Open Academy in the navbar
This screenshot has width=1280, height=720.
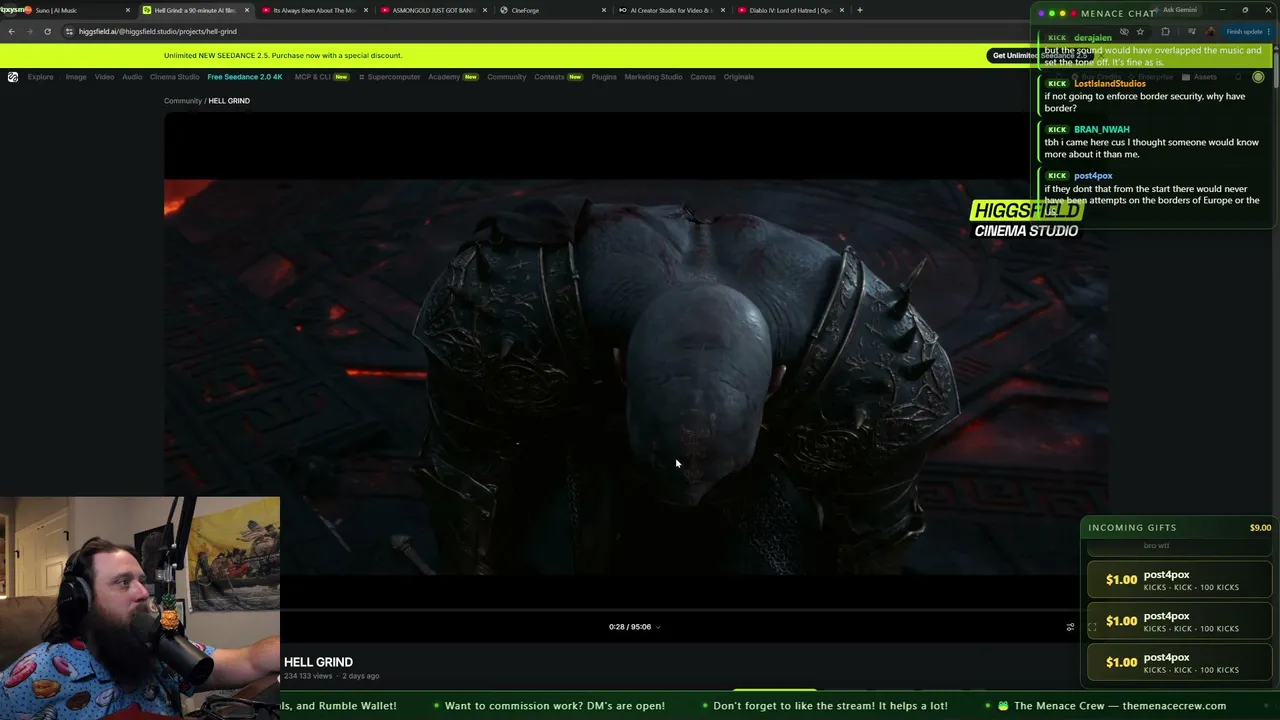pyautogui.click(x=454, y=77)
